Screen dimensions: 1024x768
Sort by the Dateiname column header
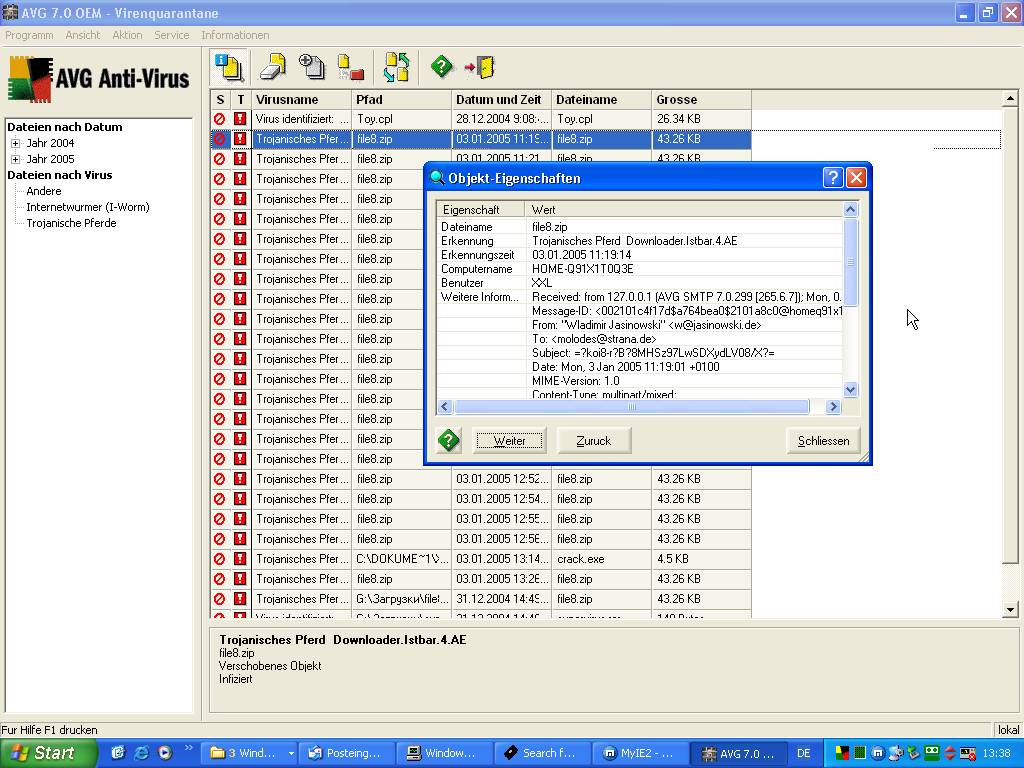pos(601,100)
